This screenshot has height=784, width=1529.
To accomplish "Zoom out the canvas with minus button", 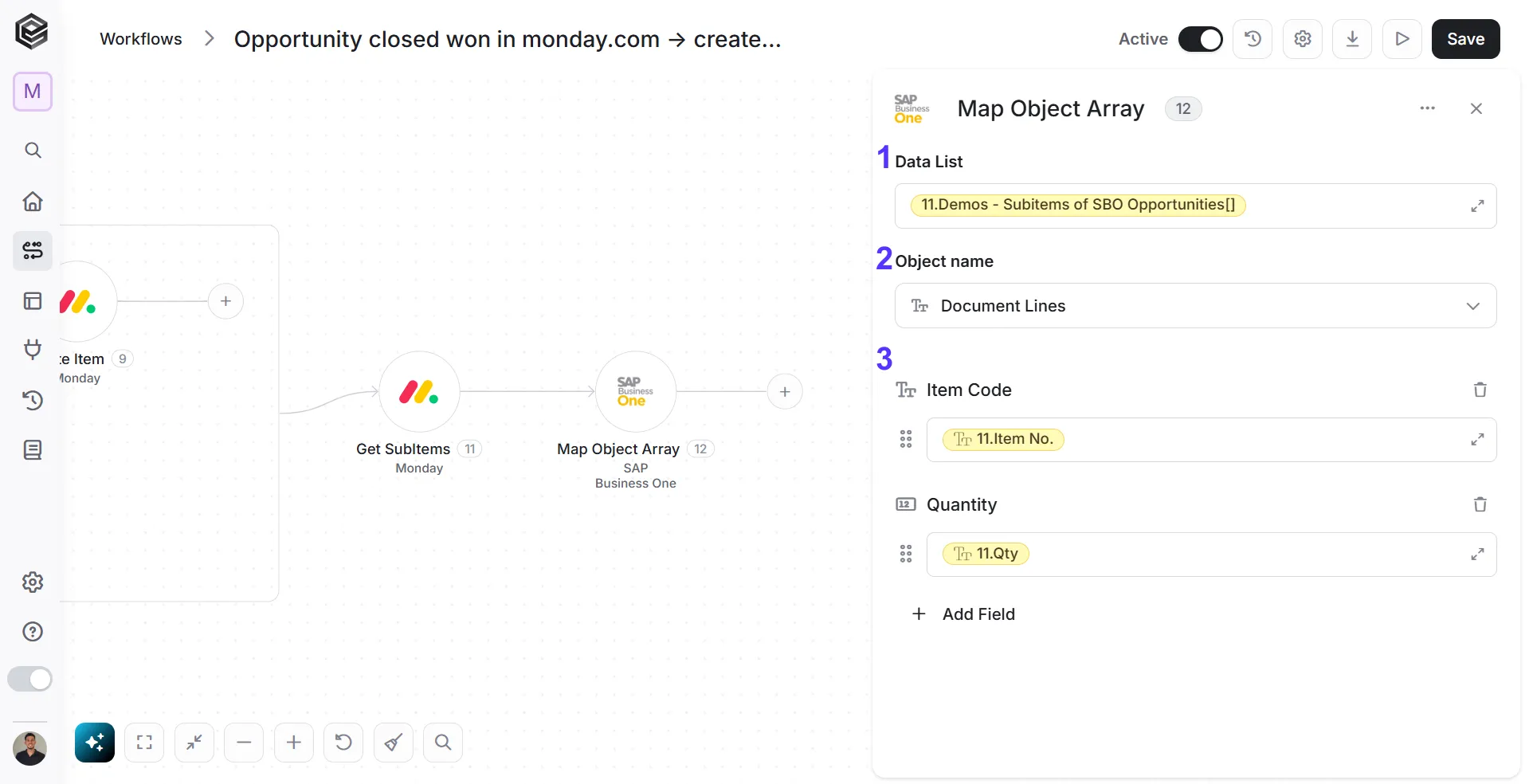I will (x=244, y=743).
